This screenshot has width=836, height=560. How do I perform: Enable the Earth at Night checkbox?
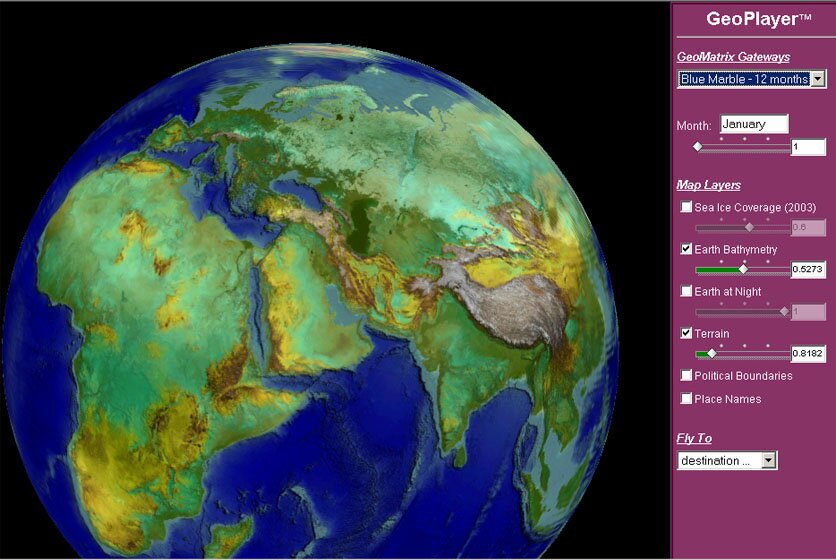tap(686, 291)
